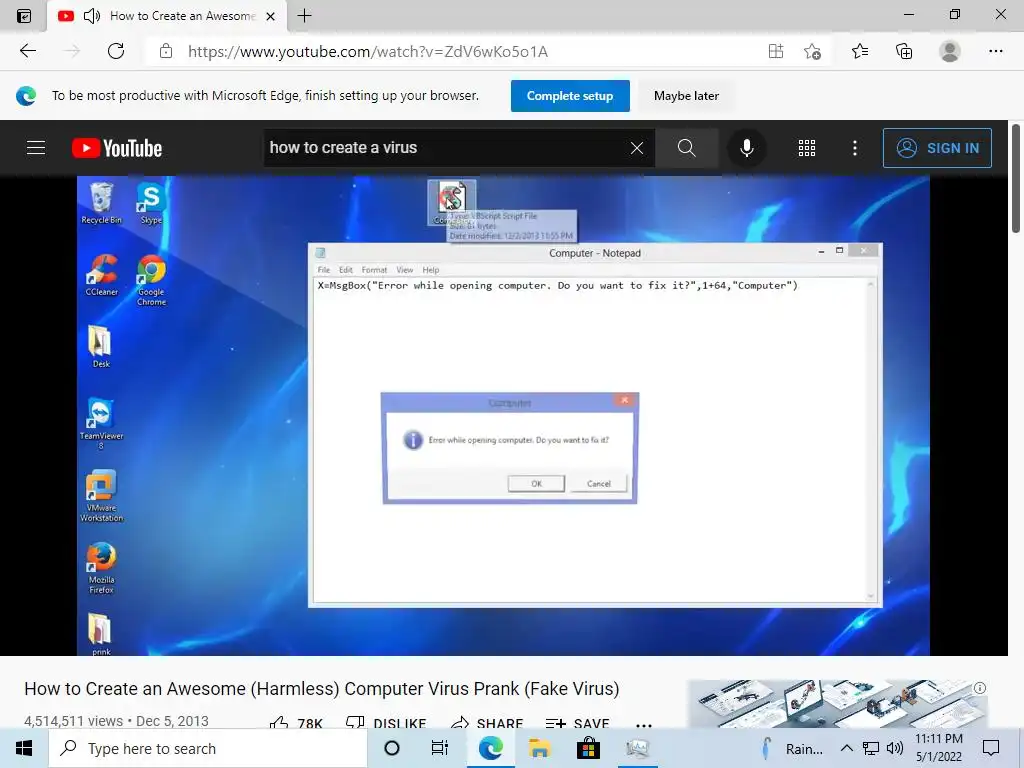Dismiss setup with Maybe later
The image size is (1024, 768).
tap(686, 96)
